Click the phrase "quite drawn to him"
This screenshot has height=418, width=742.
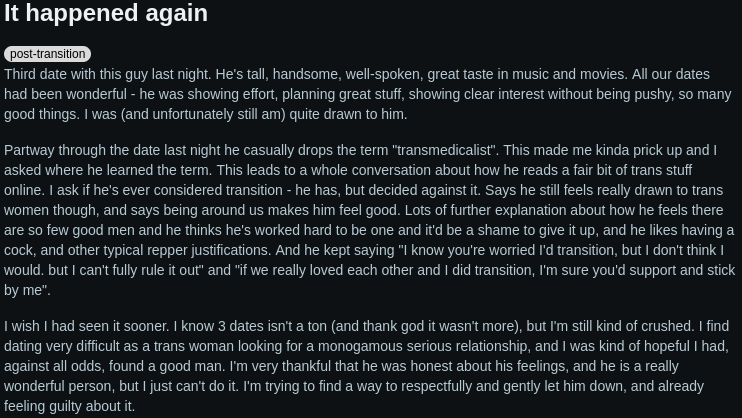348,114
